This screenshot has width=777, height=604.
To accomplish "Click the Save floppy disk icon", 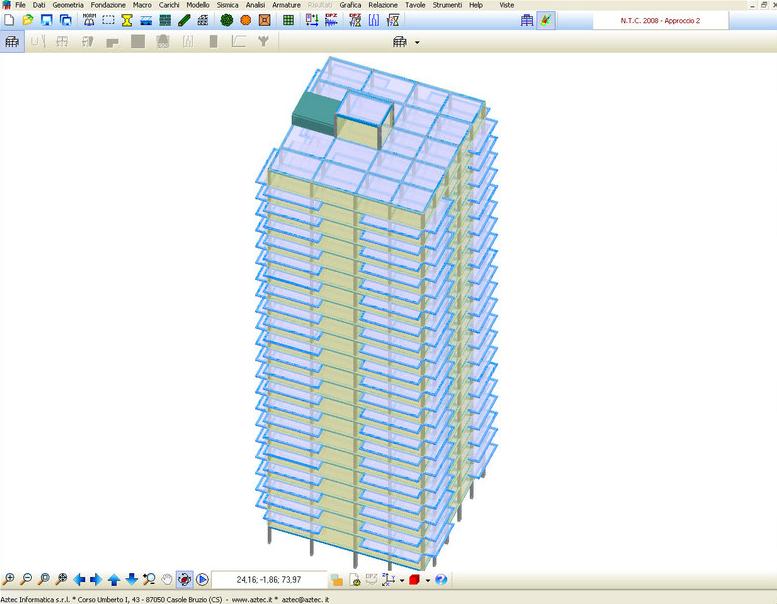I will pyautogui.click(x=46, y=20).
